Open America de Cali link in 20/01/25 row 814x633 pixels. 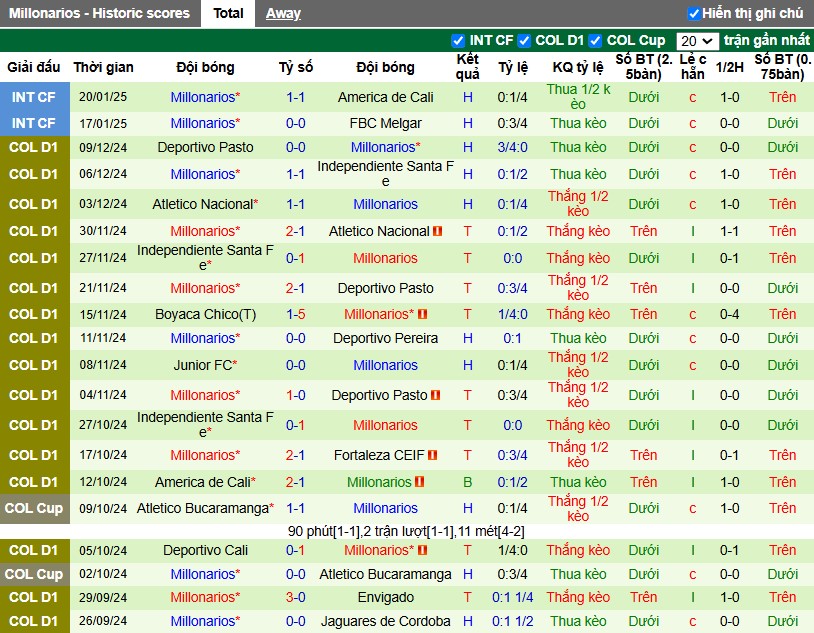tap(385, 97)
